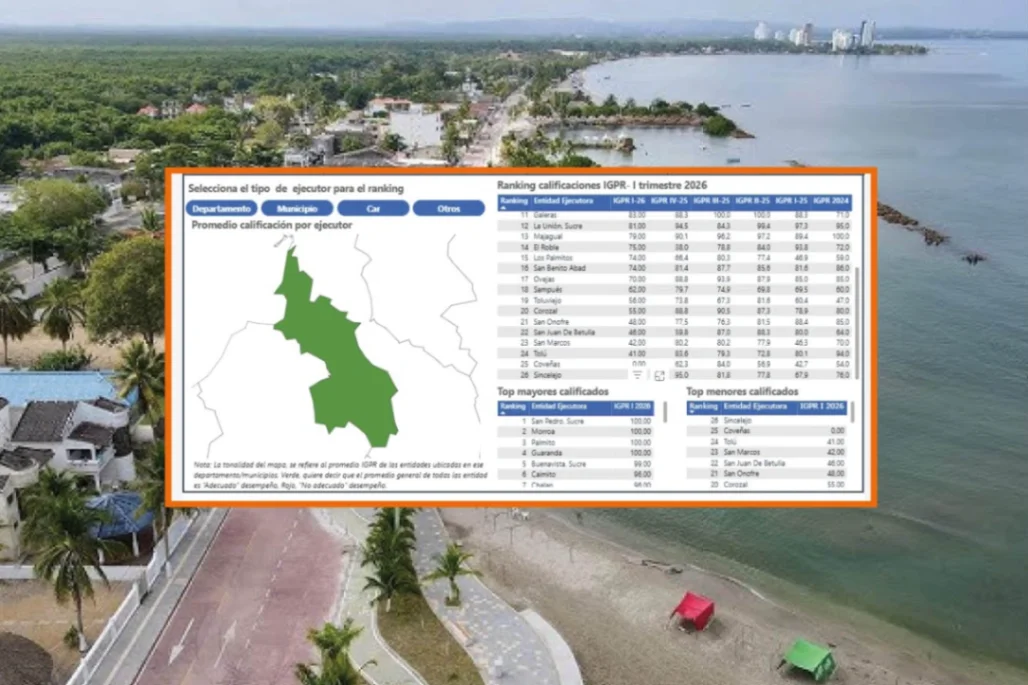The image size is (1028, 685).
Task: Click 'Guaranda' in Top mayores table
Action: click(546, 454)
